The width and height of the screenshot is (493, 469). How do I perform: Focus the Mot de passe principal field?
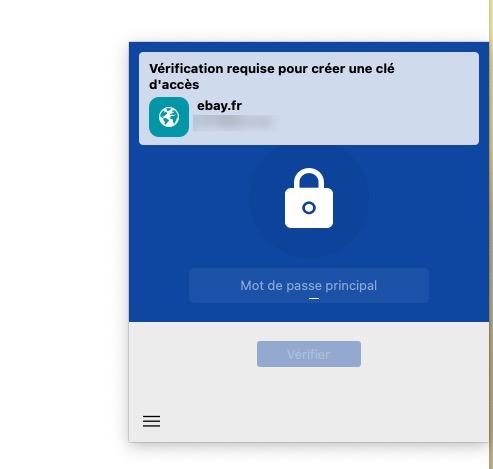[x=309, y=286]
